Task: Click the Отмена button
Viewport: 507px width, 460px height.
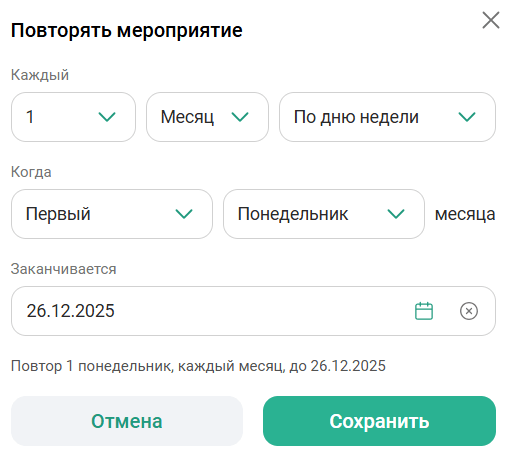Action: 127,421
